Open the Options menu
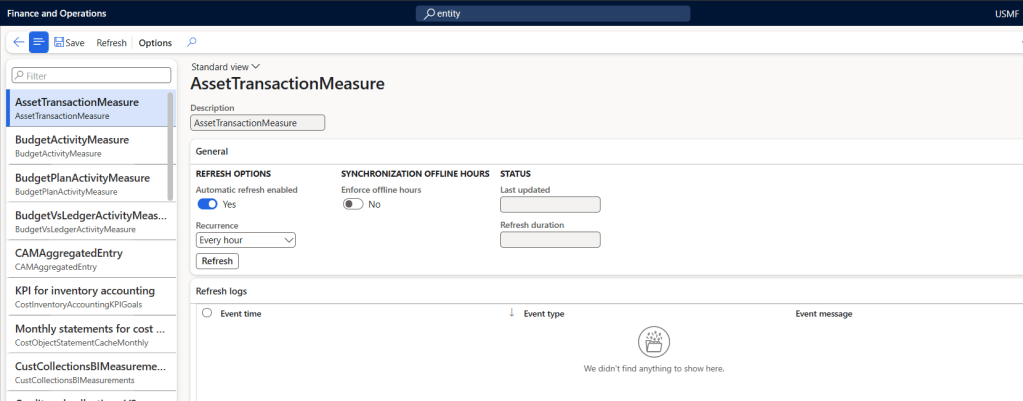This screenshot has height=401, width=1023. click(155, 43)
